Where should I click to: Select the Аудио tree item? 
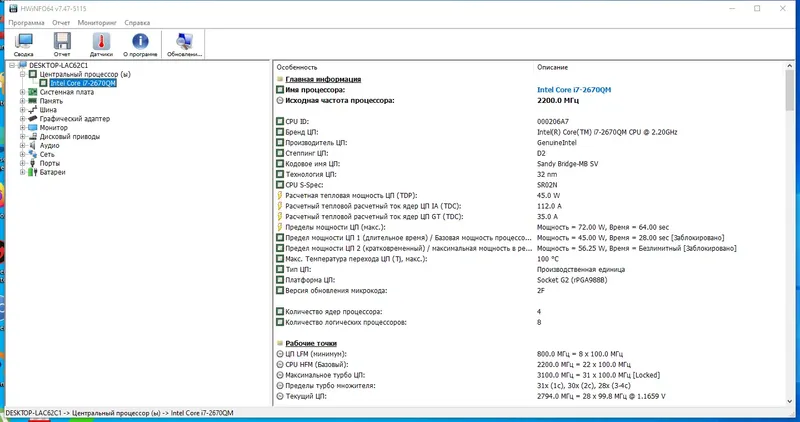click(x=49, y=145)
